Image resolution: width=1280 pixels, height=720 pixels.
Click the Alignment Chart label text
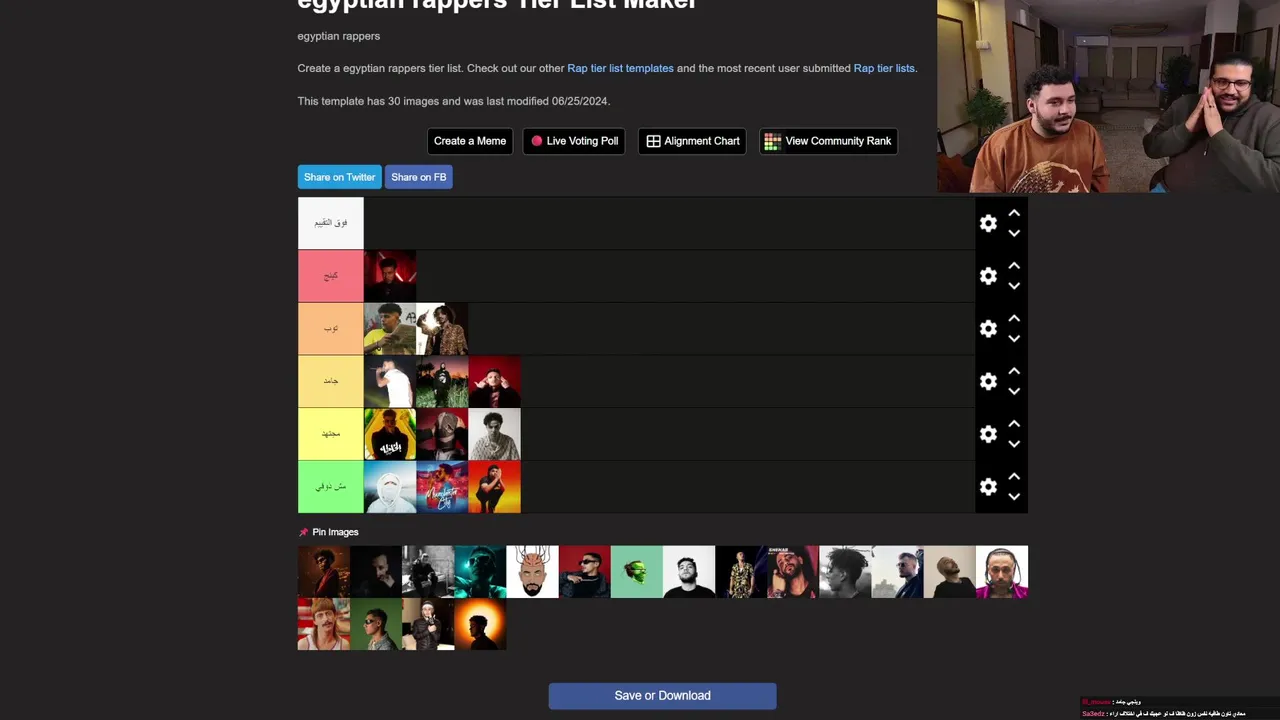[702, 141]
